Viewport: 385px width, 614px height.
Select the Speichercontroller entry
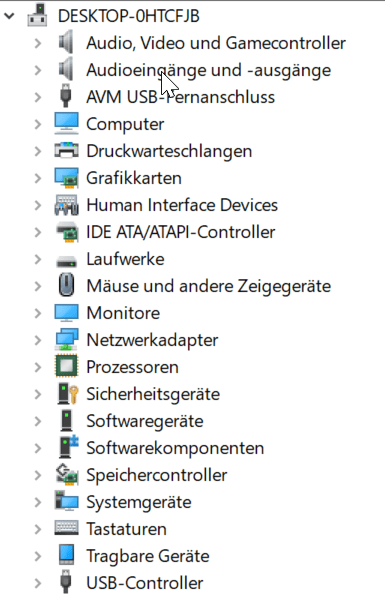pos(157,475)
